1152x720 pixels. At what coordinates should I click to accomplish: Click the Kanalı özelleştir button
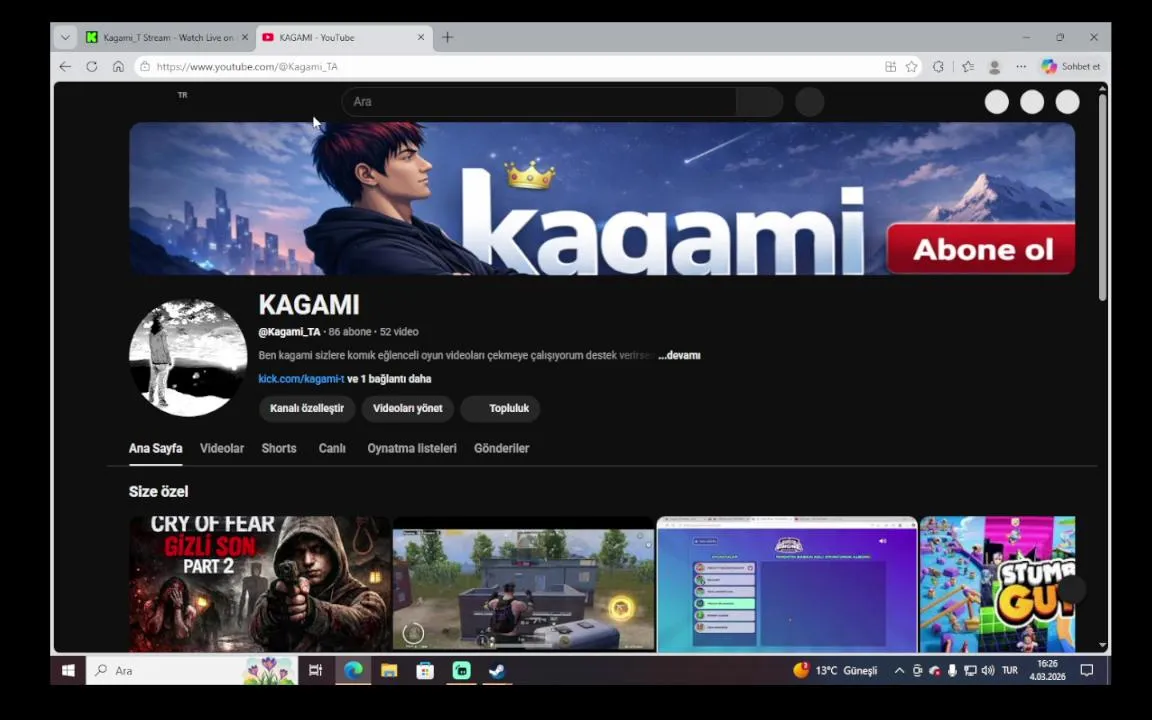coord(307,408)
